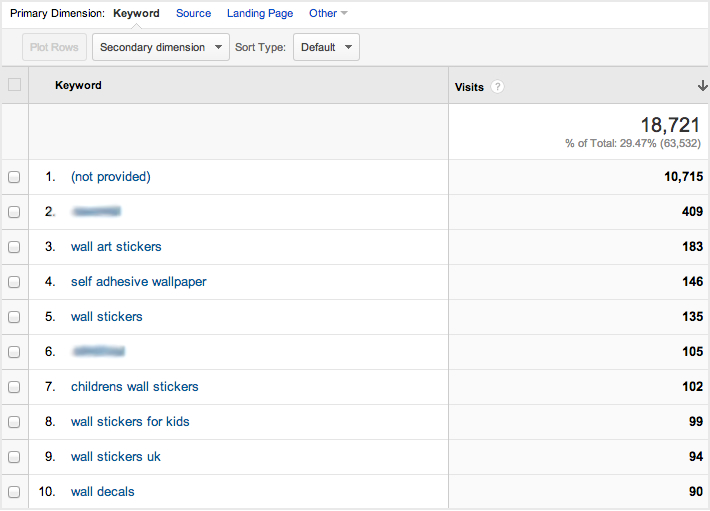Click the childrens wall stickers keyword
Viewport: 710px width, 511px height.
[x=134, y=387]
